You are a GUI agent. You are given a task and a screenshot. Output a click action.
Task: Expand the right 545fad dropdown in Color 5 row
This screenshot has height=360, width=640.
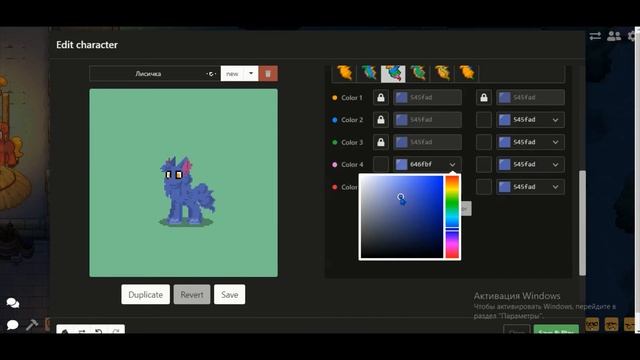[x=555, y=187]
